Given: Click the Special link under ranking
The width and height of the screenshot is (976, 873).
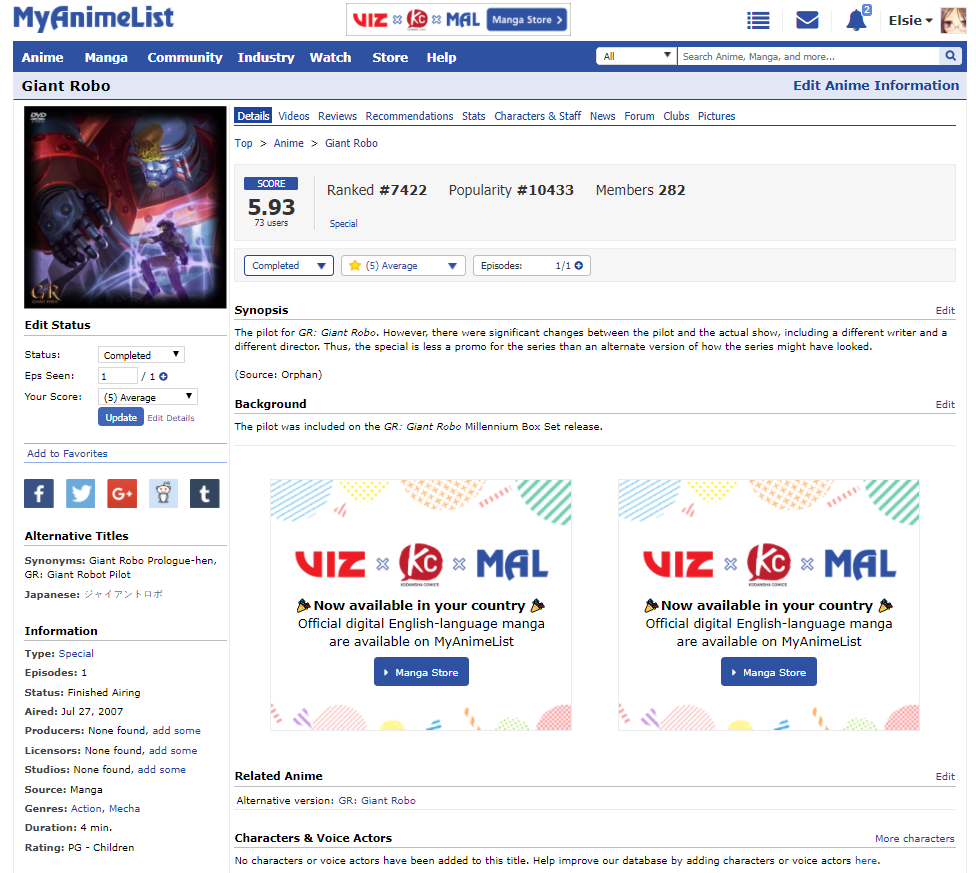Looking at the screenshot, I should [344, 223].
